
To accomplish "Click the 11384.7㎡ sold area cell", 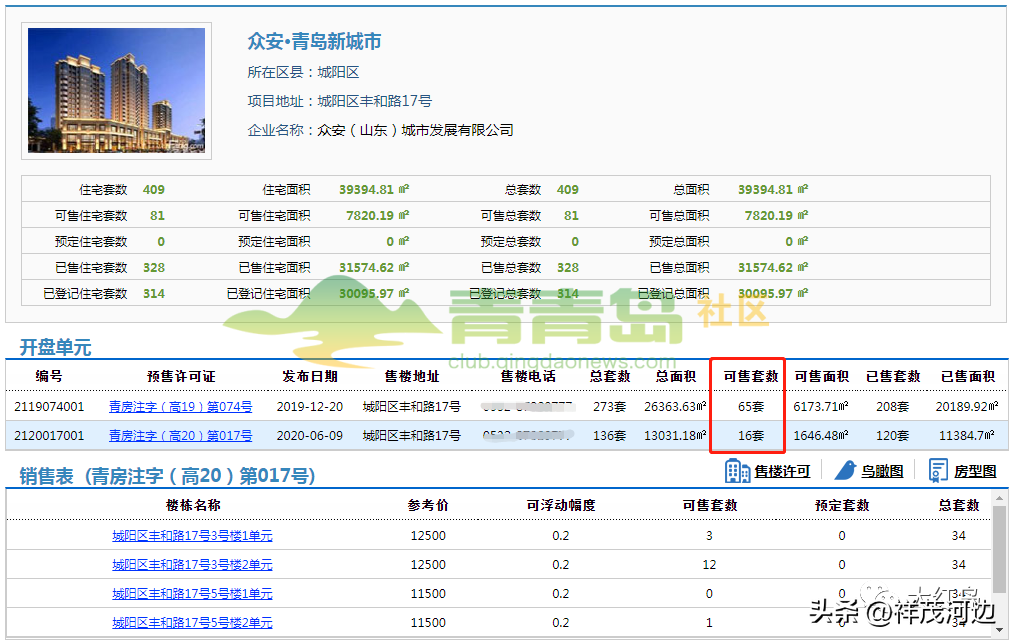I will click(x=967, y=436).
